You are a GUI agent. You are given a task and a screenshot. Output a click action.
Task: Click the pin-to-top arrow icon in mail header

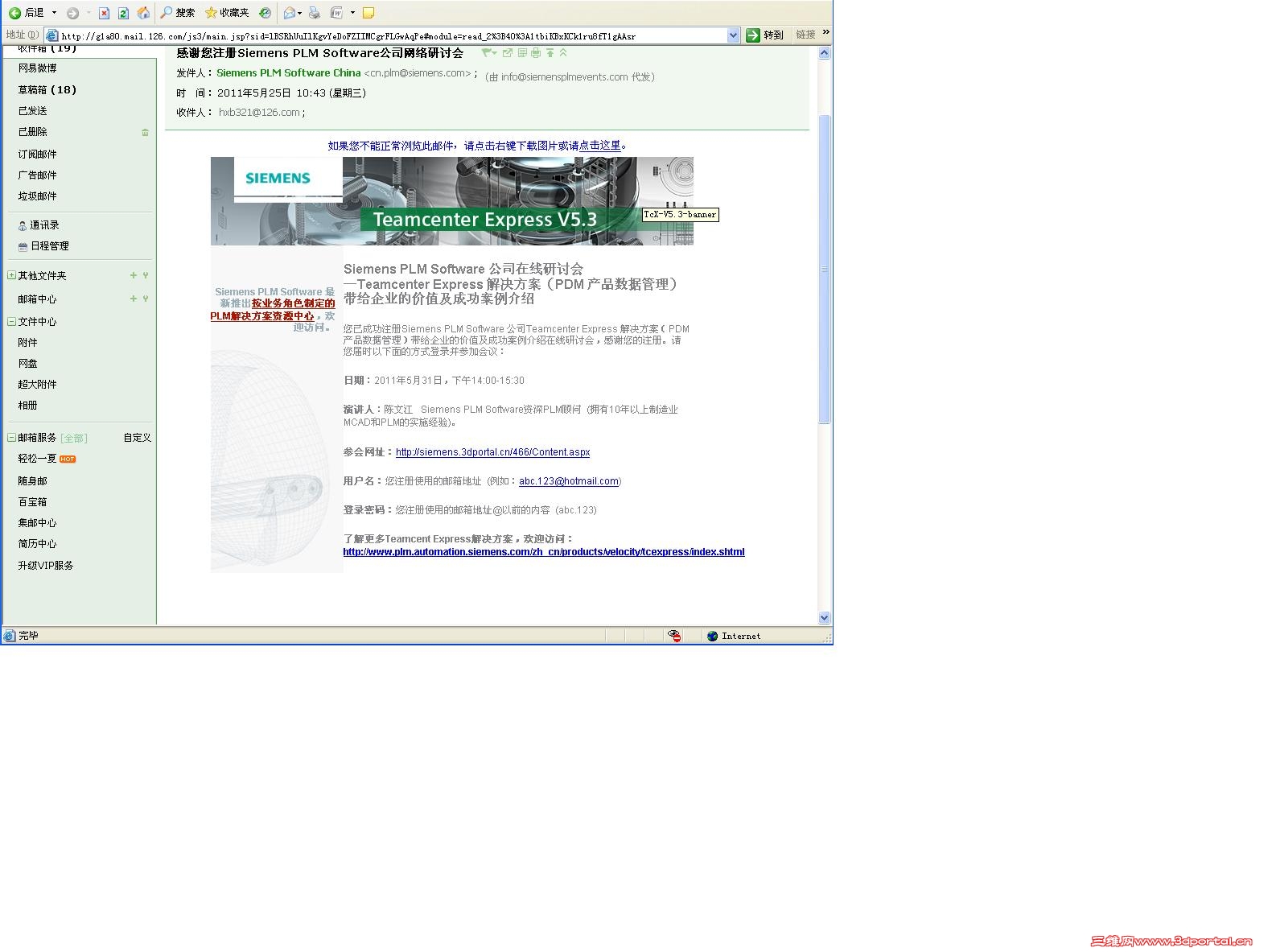[550, 53]
